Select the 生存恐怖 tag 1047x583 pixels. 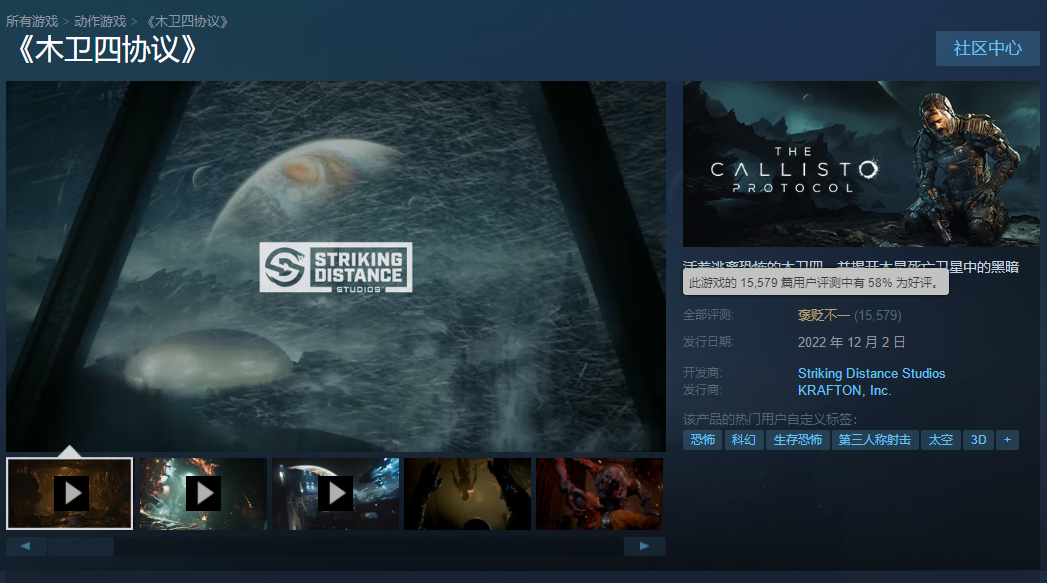click(x=797, y=439)
